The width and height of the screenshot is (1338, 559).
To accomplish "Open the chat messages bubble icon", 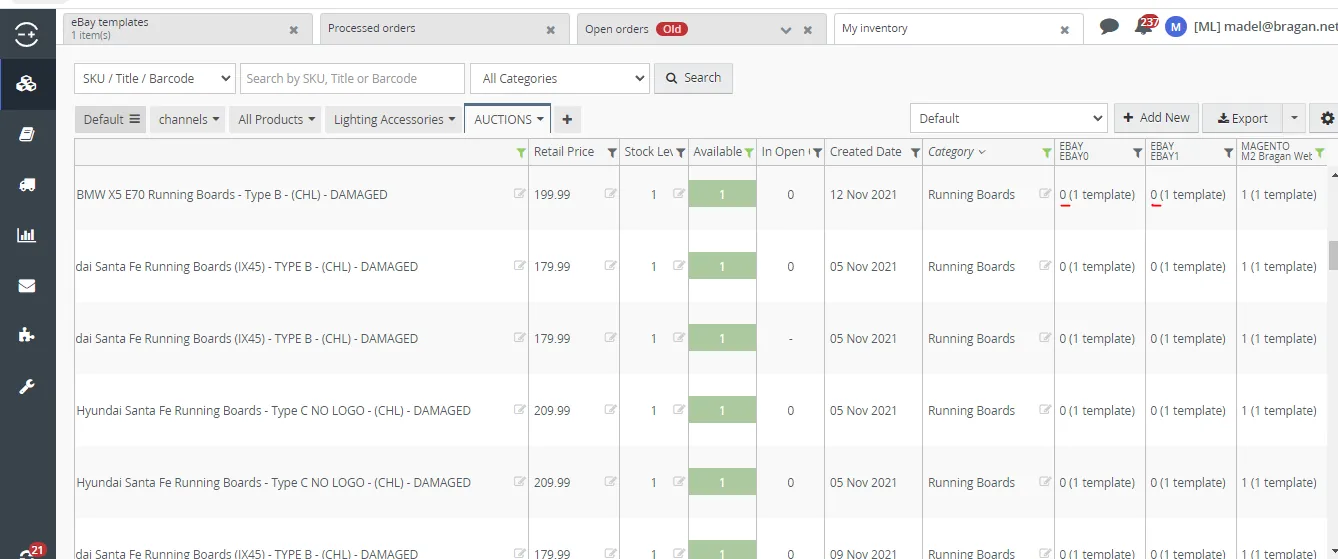I will coord(1109,27).
